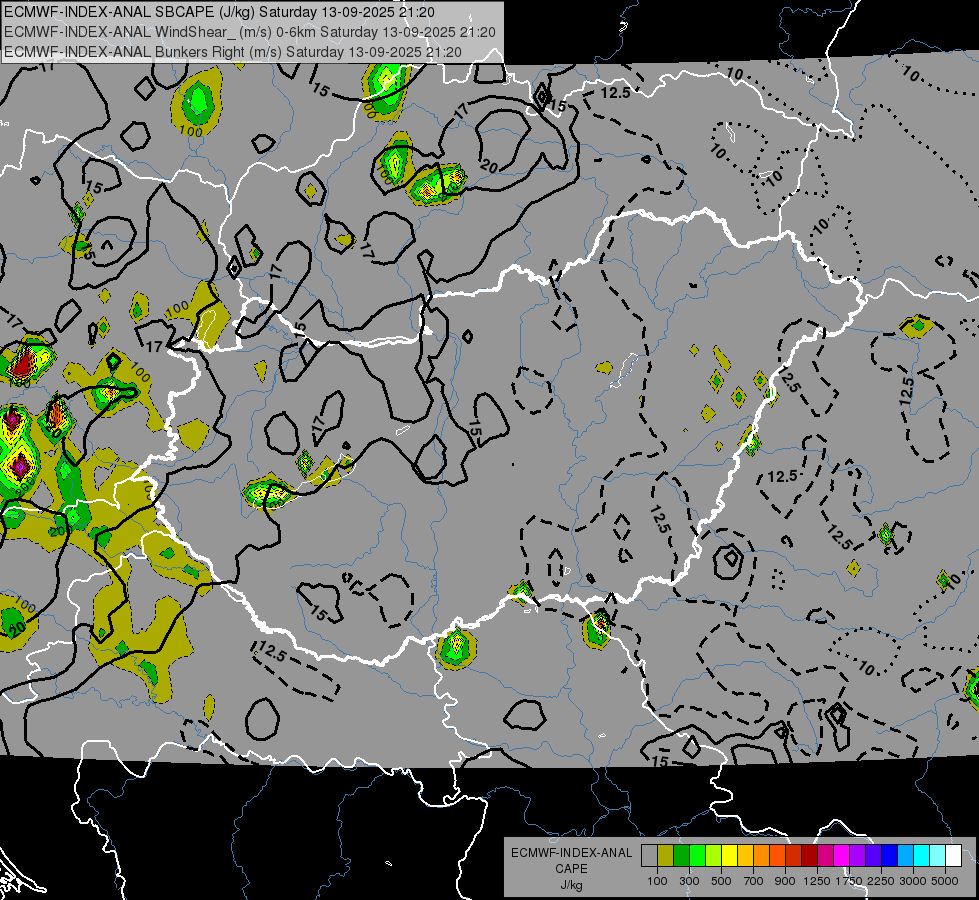Select the dark red legend swatch
The image size is (979, 900).
tap(809, 855)
